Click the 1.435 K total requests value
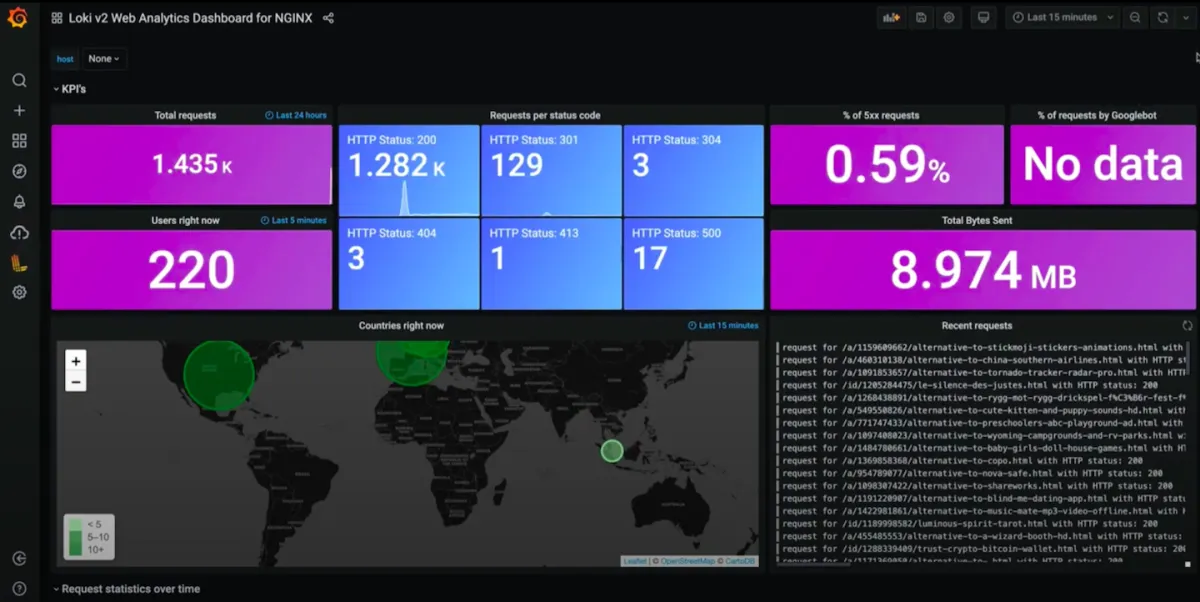 (192, 165)
